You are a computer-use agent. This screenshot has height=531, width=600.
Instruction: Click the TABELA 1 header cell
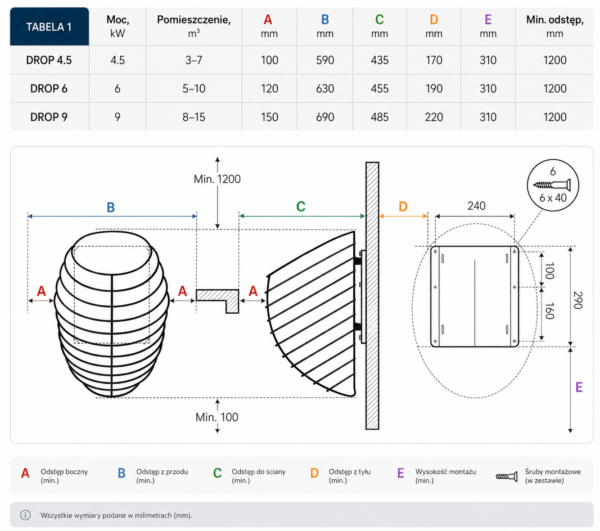[49, 26]
